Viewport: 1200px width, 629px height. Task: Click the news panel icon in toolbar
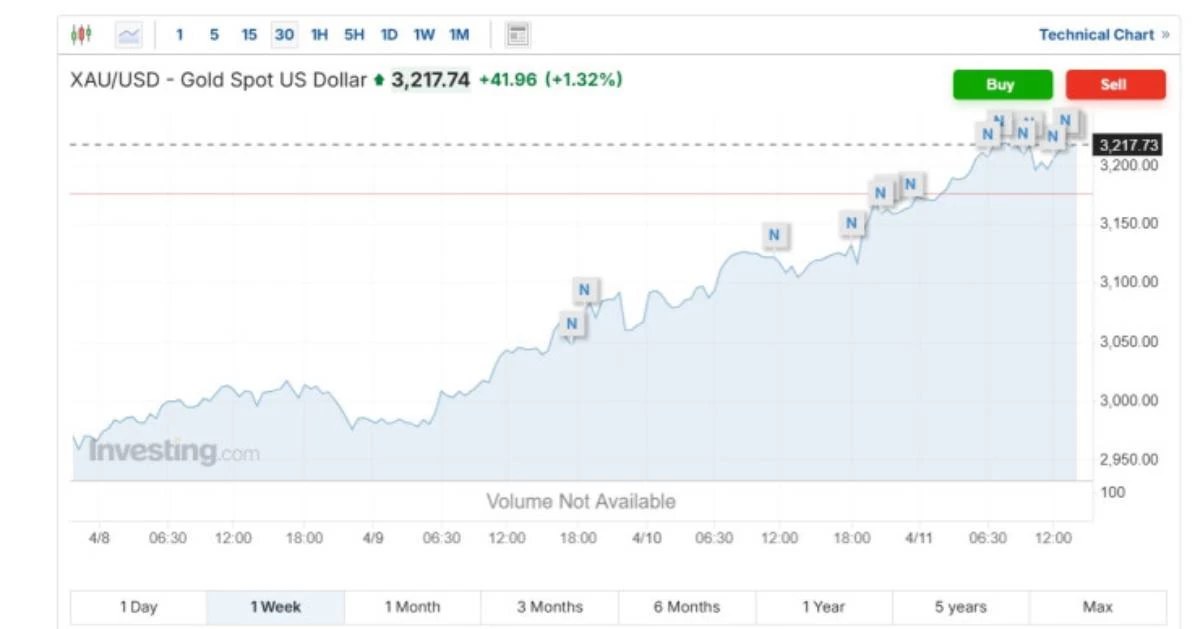(x=517, y=35)
